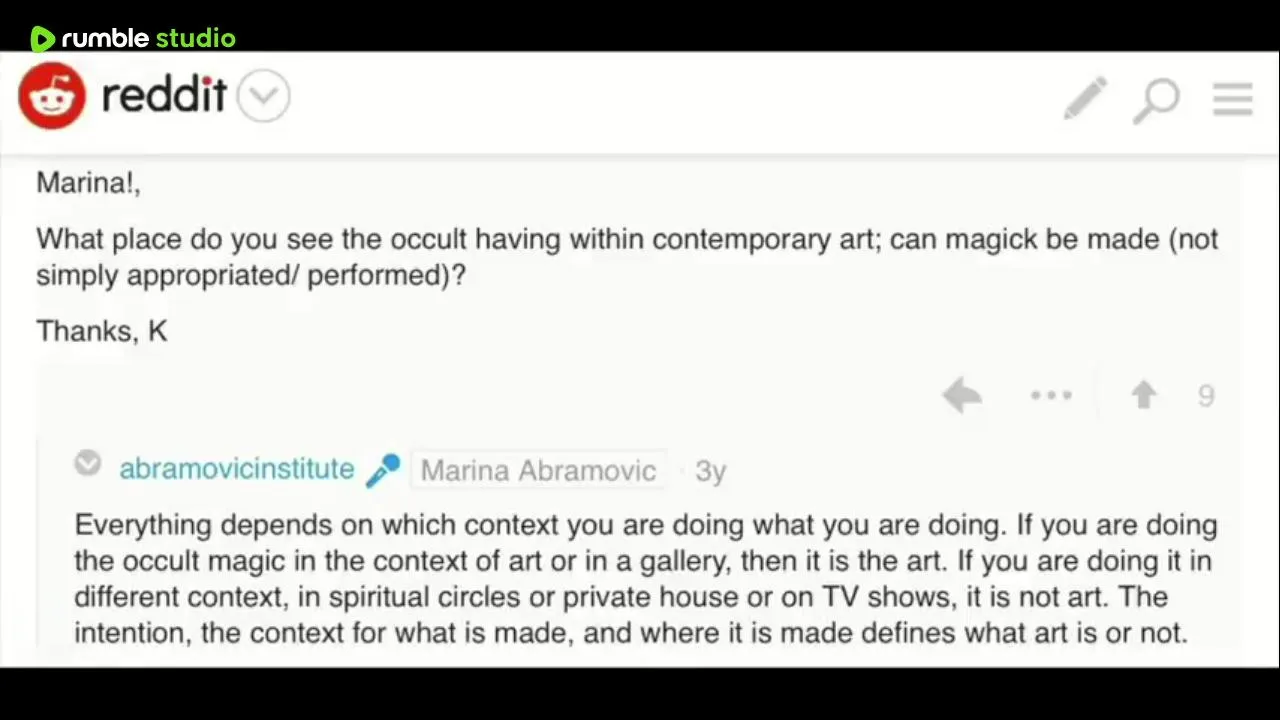Open search with the magnifying glass
This screenshot has height=720, width=1280.
(1157, 100)
